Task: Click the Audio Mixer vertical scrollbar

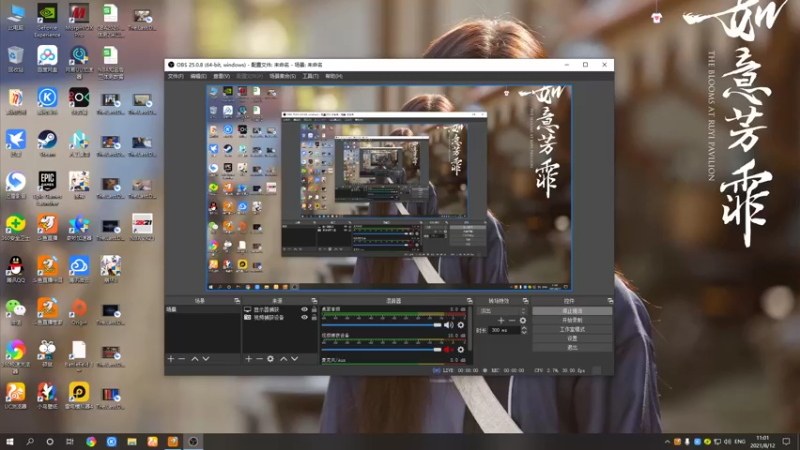Action: [469, 329]
